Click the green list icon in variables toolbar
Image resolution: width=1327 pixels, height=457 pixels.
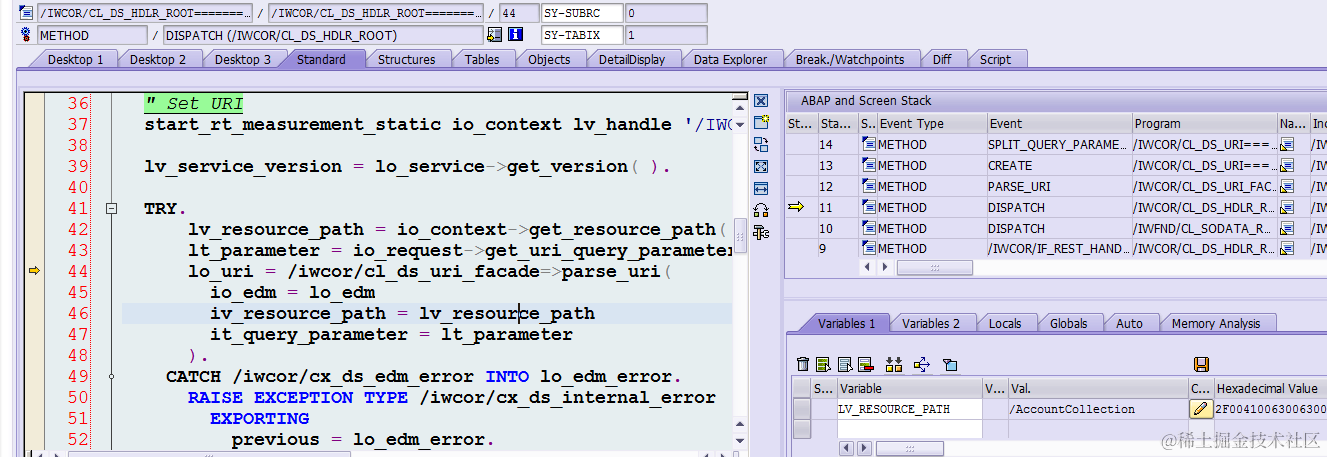pos(823,364)
